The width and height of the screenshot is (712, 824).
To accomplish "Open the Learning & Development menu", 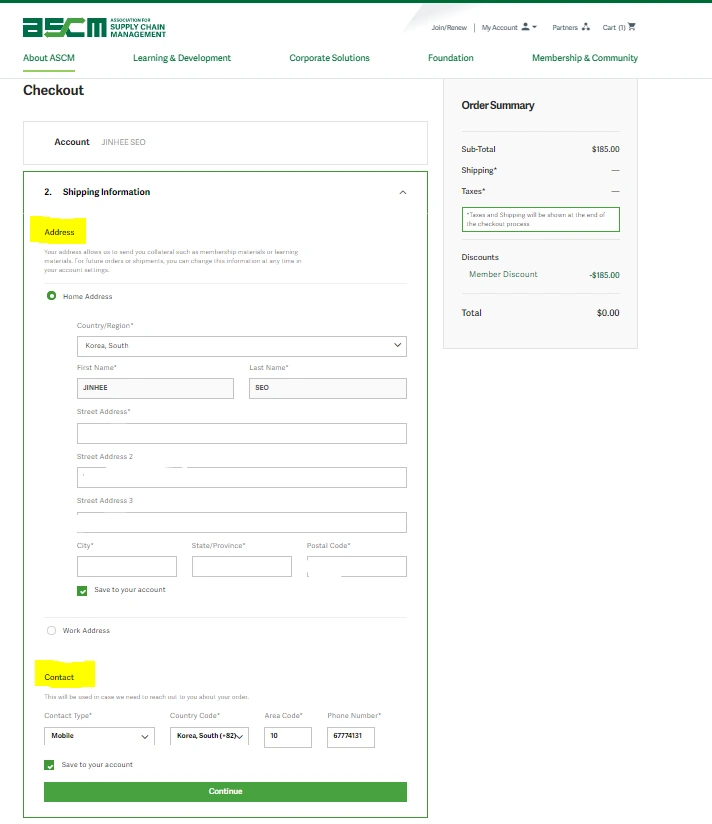I will pos(182,58).
